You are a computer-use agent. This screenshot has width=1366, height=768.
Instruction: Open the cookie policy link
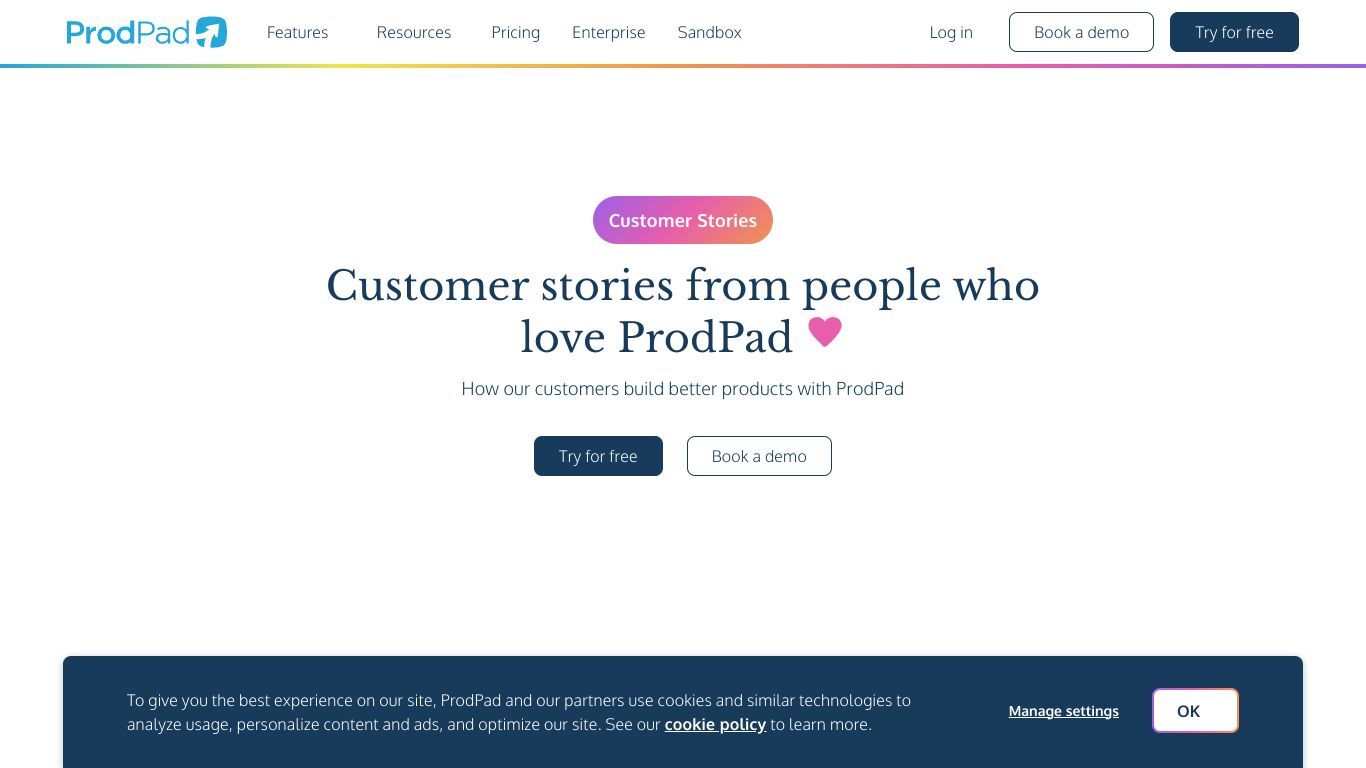pyautogui.click(x=715, y=724)
